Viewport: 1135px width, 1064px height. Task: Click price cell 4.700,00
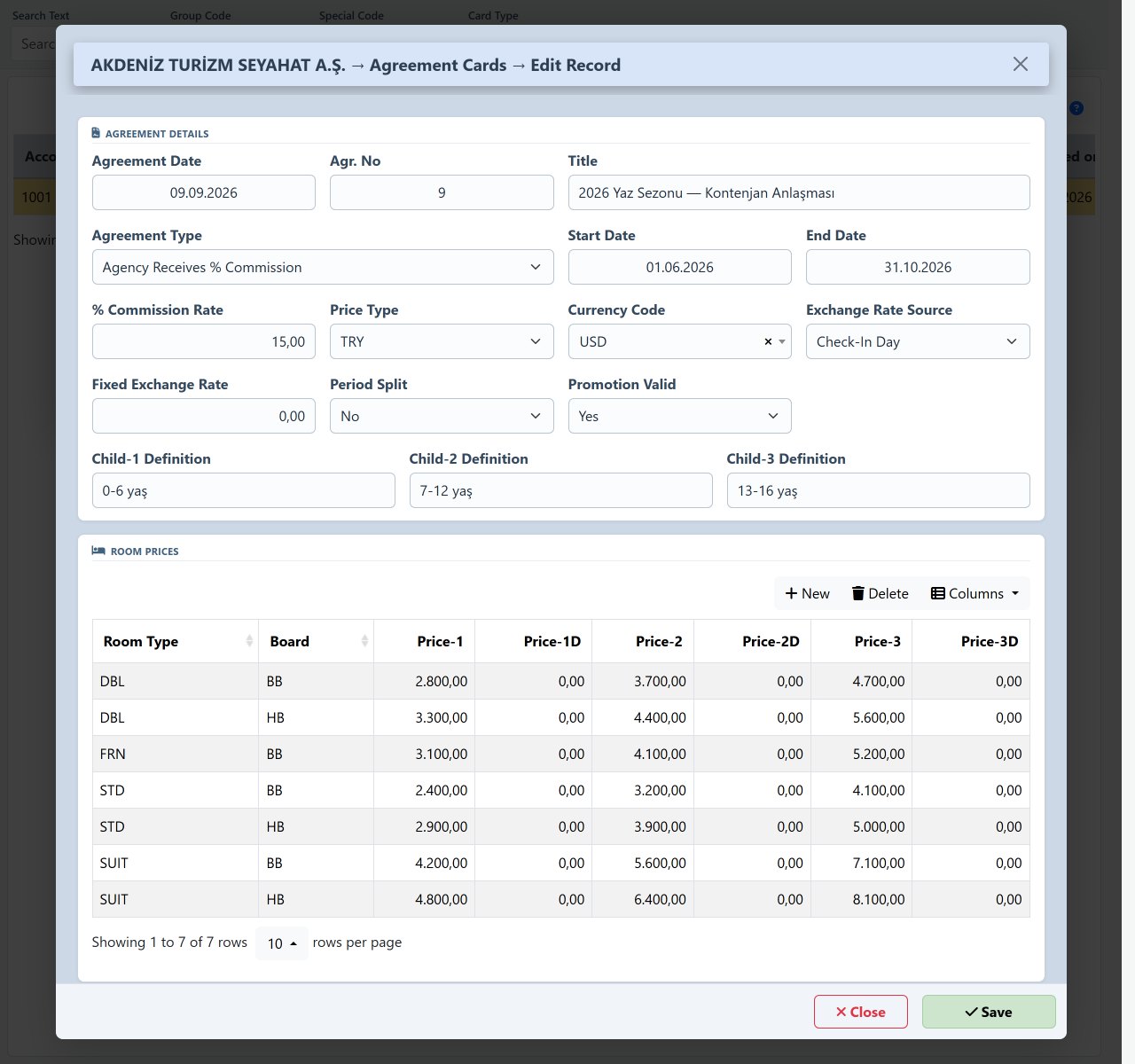862,681
